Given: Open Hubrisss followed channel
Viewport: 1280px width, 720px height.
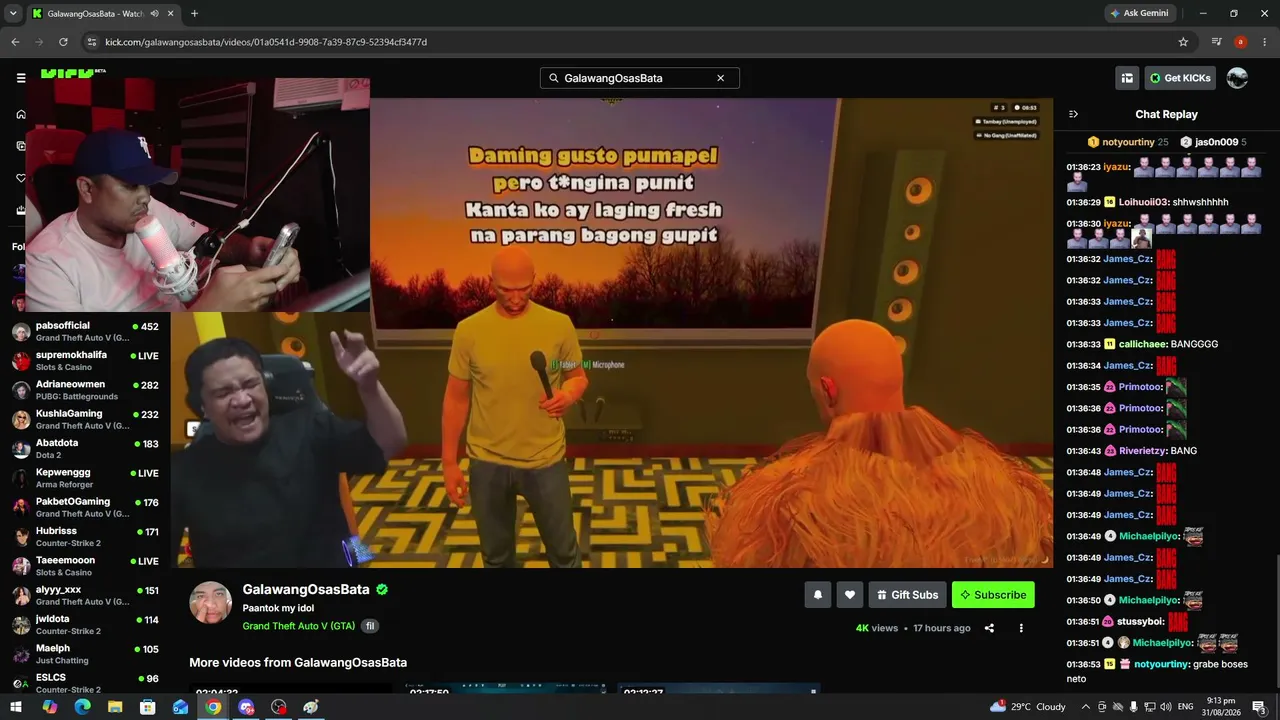Looking at the screenshot, I should click(85, 537).
